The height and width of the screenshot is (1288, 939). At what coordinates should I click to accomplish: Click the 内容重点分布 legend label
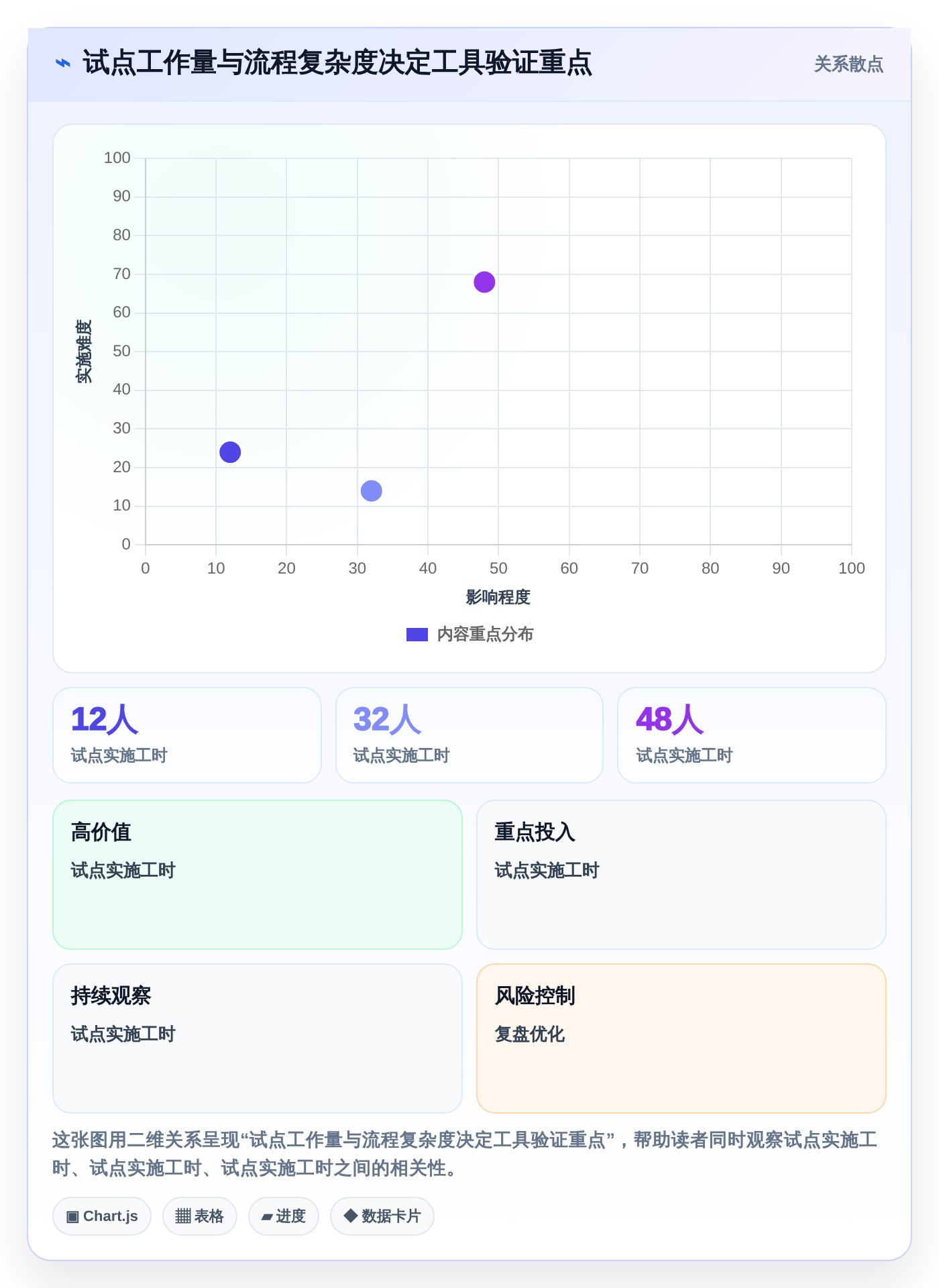tap(485, 635)
